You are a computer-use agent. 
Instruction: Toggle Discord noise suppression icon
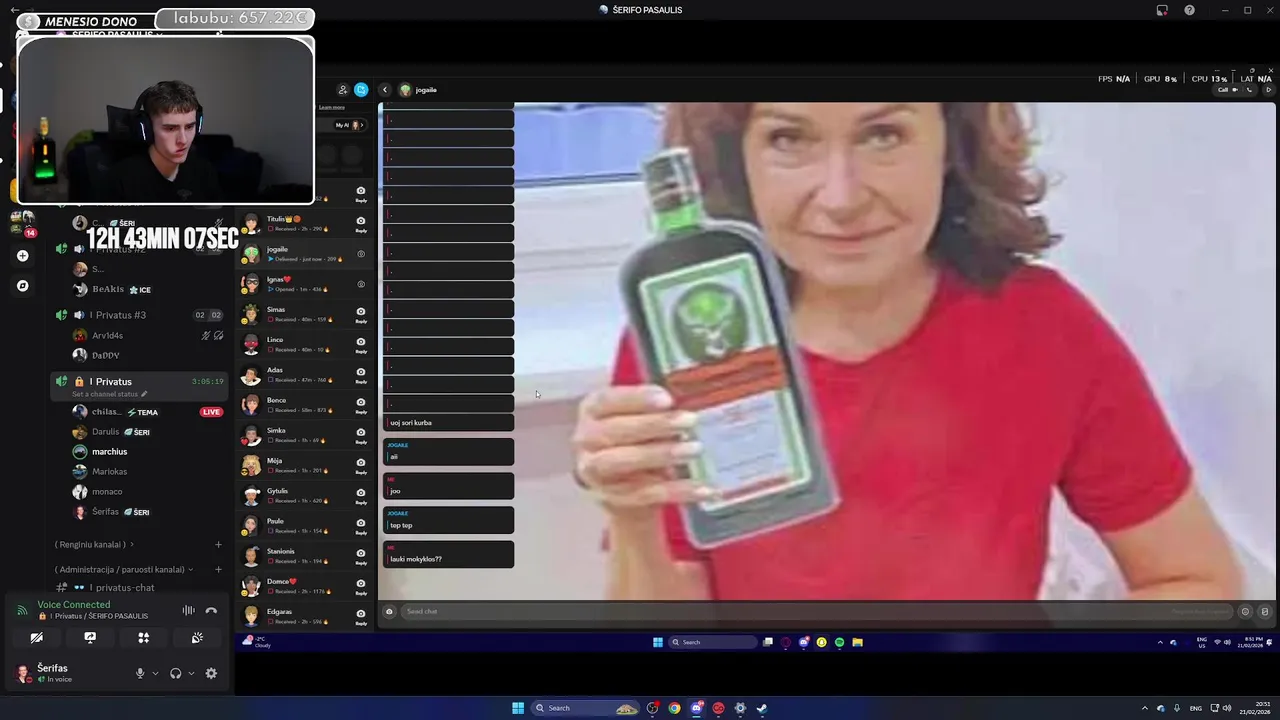188,610
